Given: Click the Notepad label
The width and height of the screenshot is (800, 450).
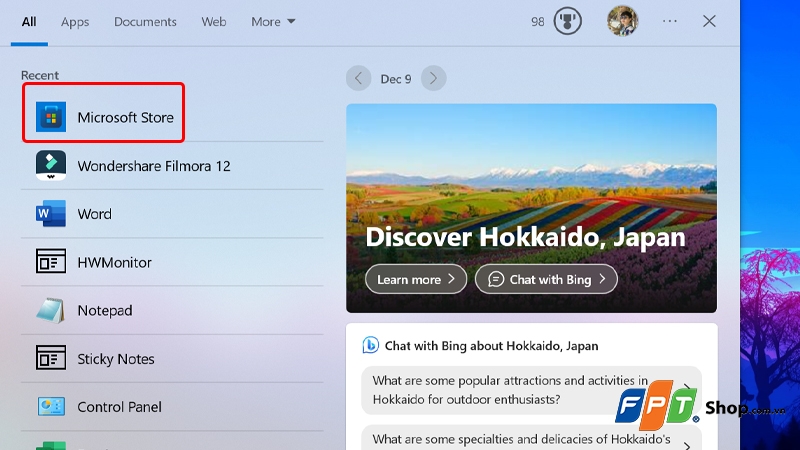Looking at the screenshot, I should [105, 310].
